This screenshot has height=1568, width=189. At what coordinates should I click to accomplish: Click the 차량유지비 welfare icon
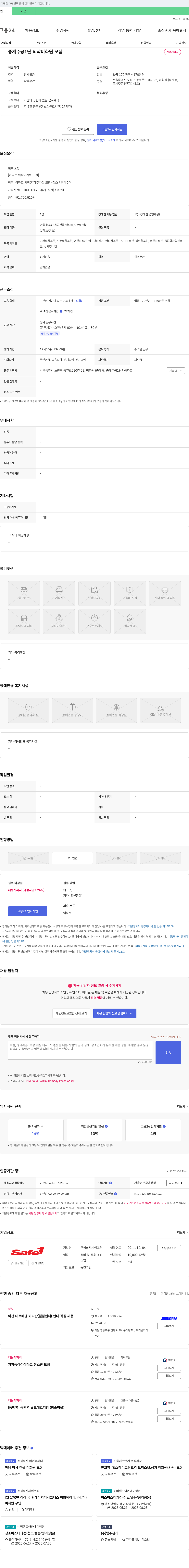click(94, 593)
